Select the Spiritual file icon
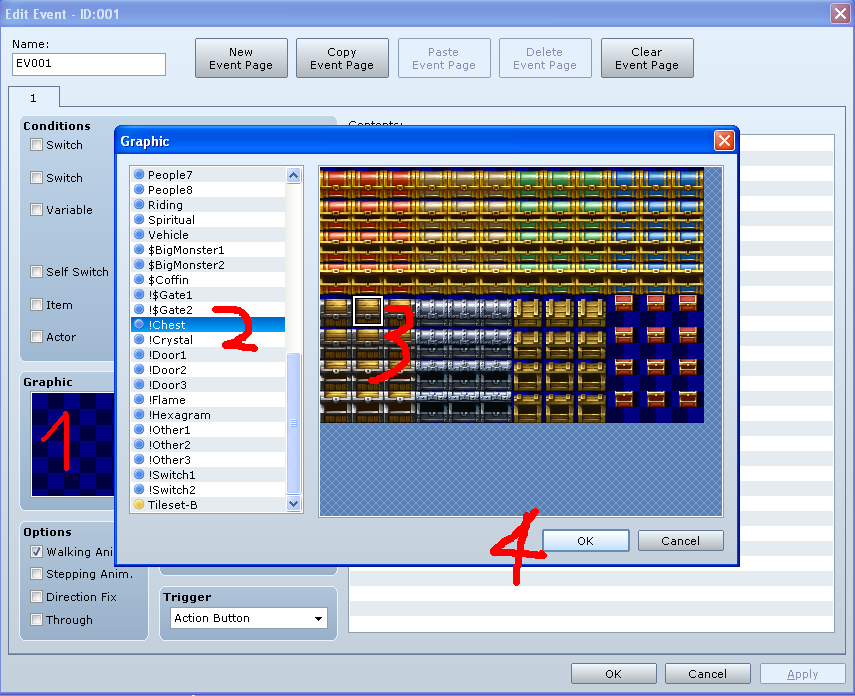Image resolution: width=855 pixels, height=696 pixels. (139, 219)
